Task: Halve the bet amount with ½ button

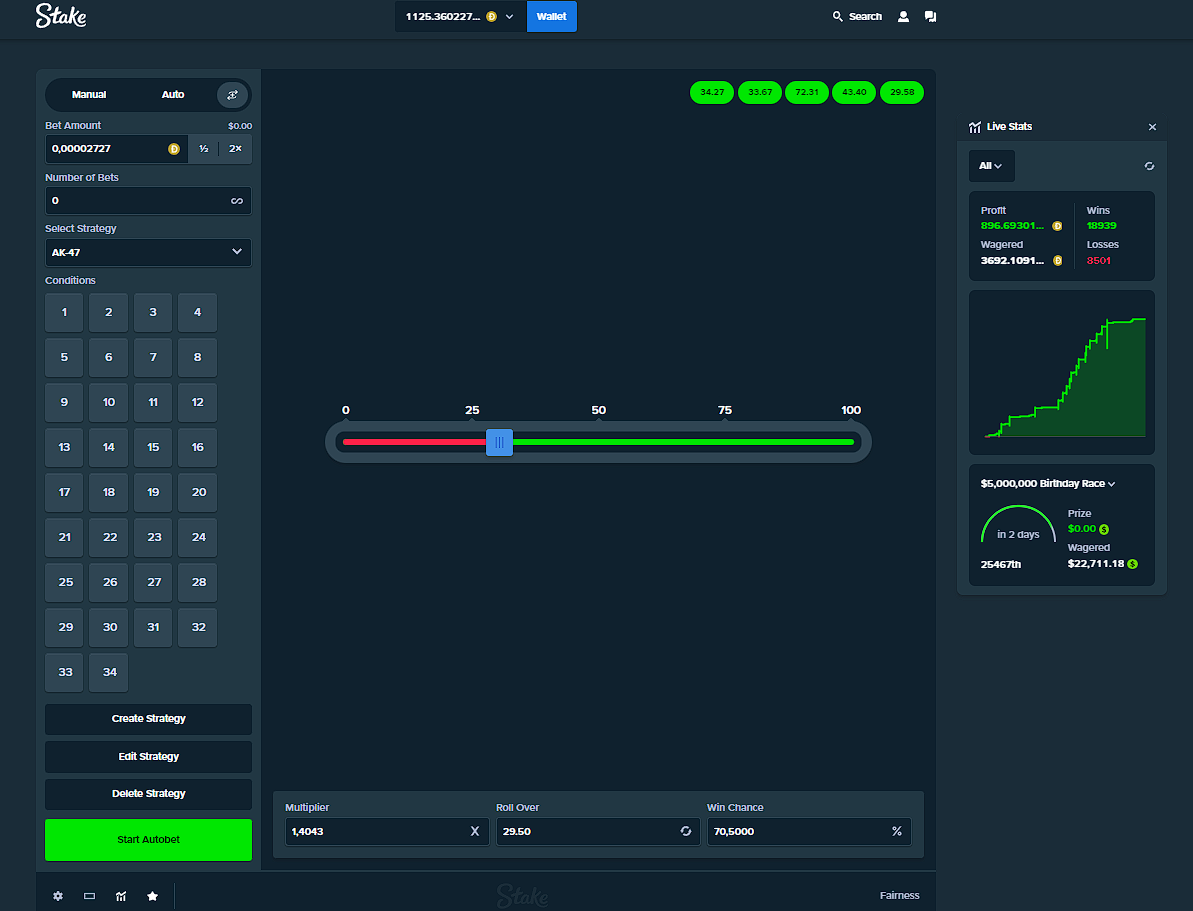Action: [204, 148]
